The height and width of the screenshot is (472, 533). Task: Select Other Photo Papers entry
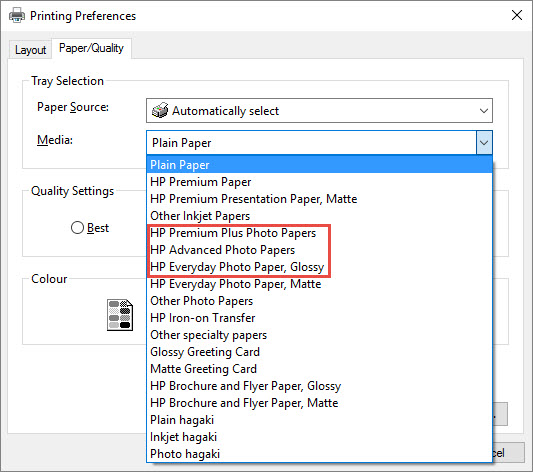319,301
